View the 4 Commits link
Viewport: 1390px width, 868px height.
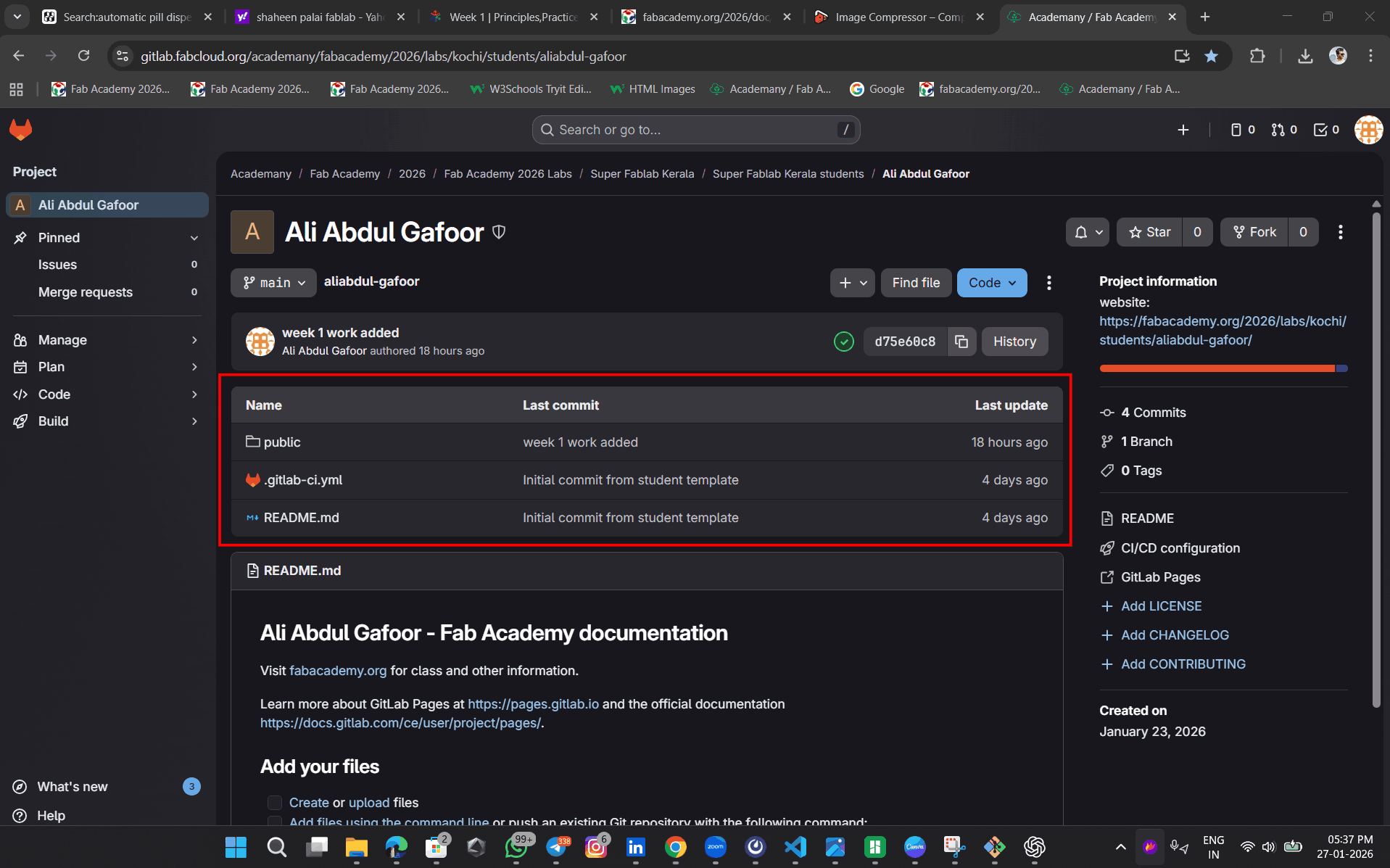pyautogui.click(x=1153, y=413)
